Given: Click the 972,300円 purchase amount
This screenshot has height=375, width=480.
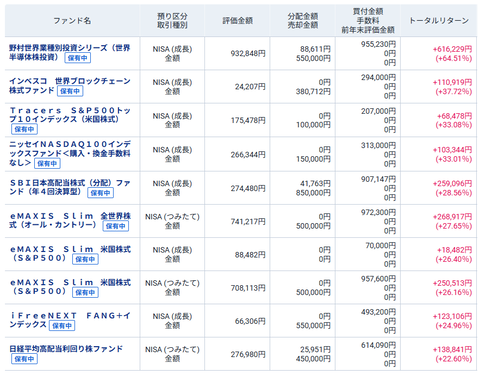Looking at the screenshot, I should click(378, 212).
